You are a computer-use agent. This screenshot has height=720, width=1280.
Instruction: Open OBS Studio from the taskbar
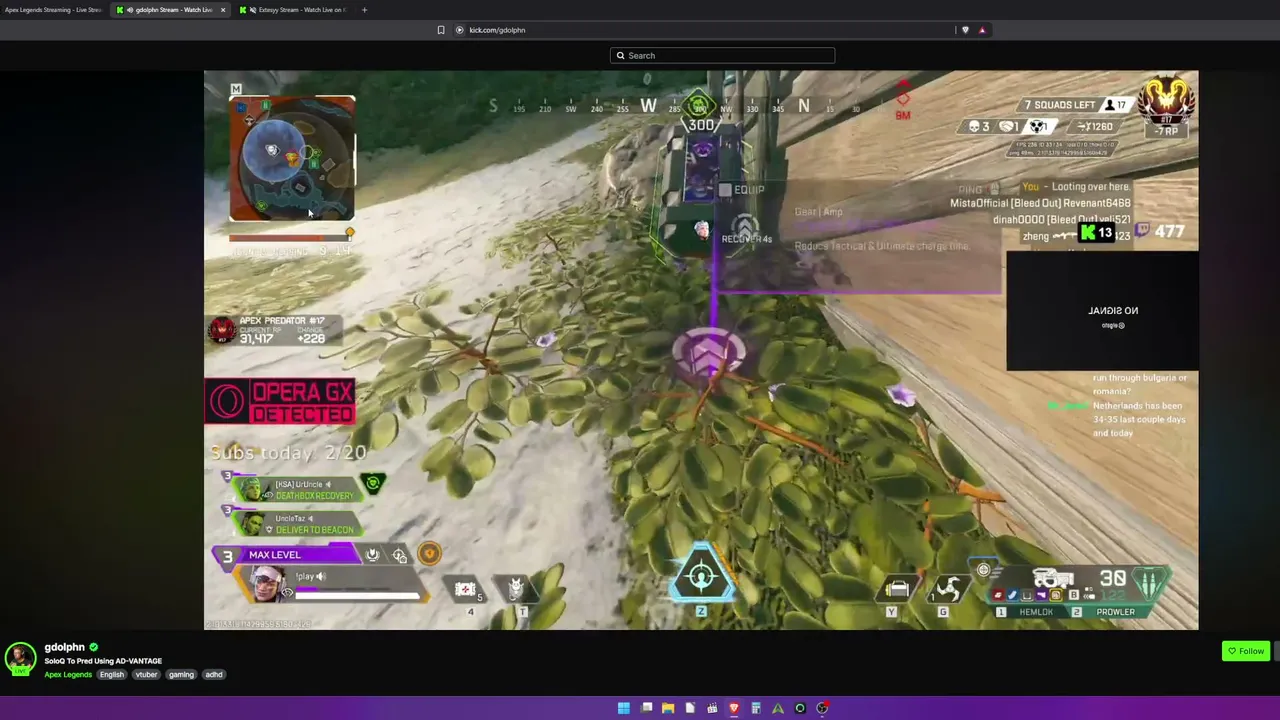[822, 708]
